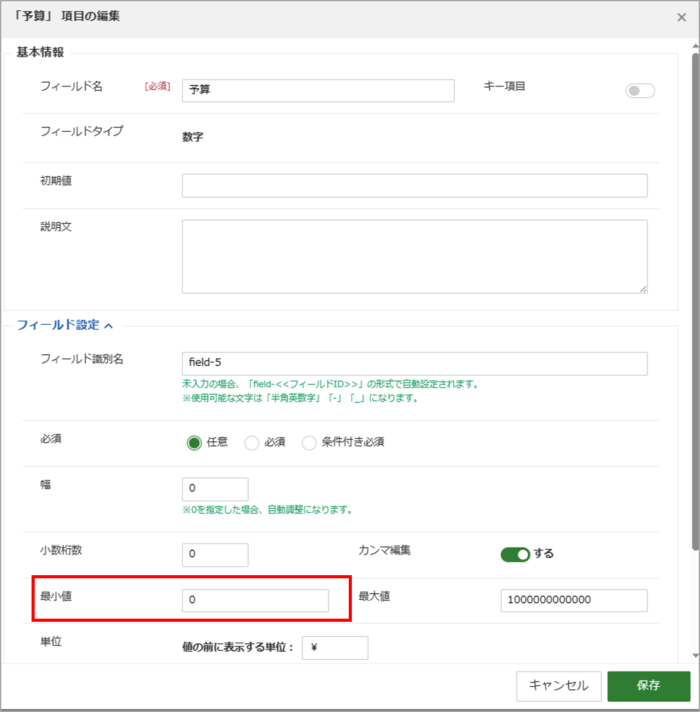Focus the 小数桁数 input box
700x712 pixels.
(215, 554)
